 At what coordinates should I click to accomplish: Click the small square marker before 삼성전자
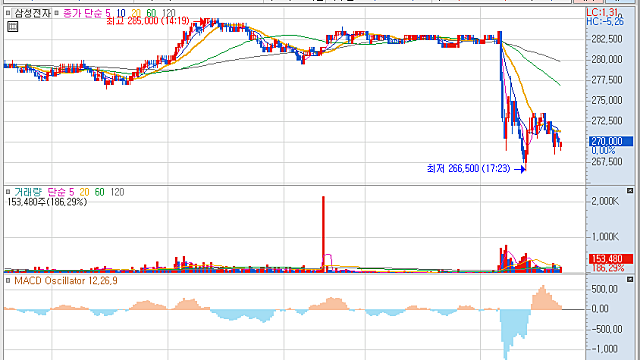[8, 13]
